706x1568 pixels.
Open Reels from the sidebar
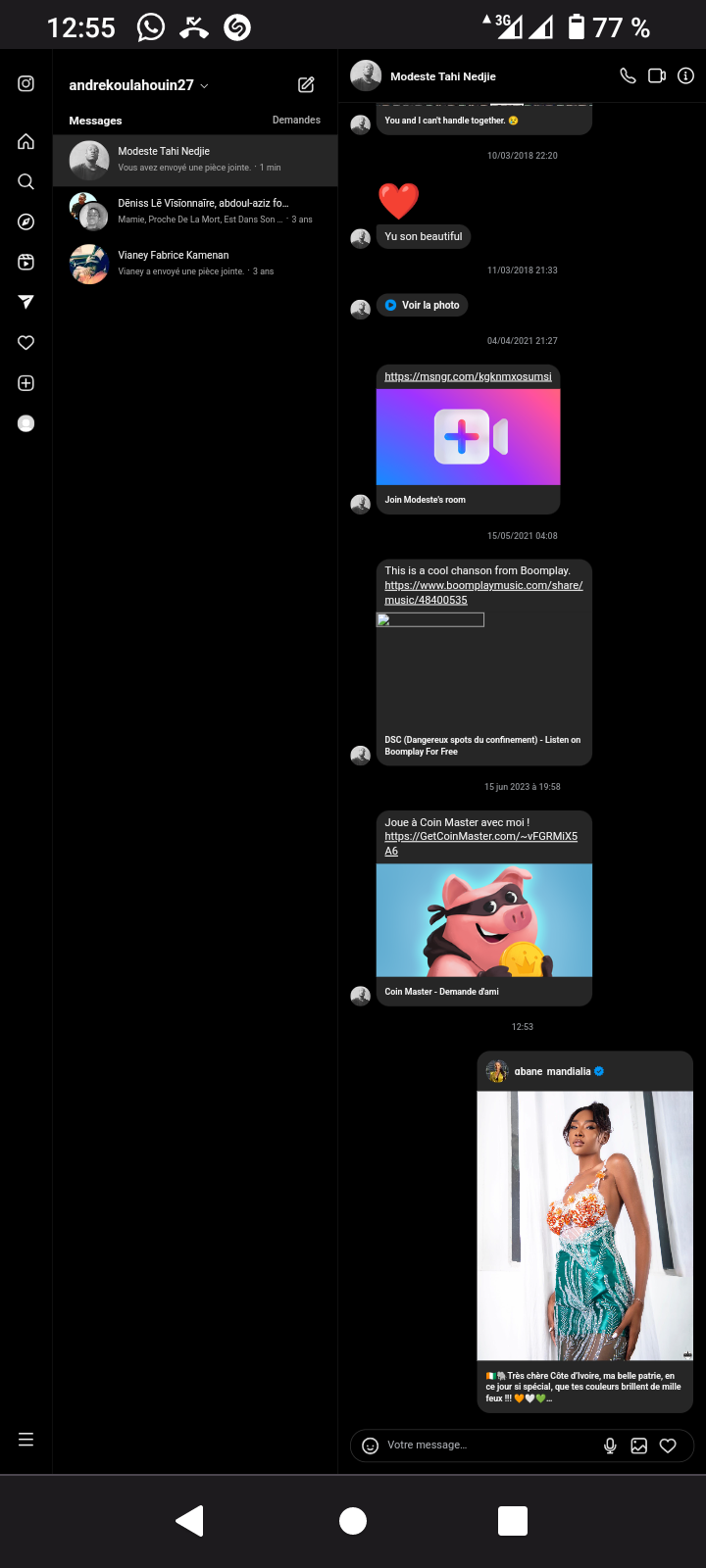pos(26,262)
